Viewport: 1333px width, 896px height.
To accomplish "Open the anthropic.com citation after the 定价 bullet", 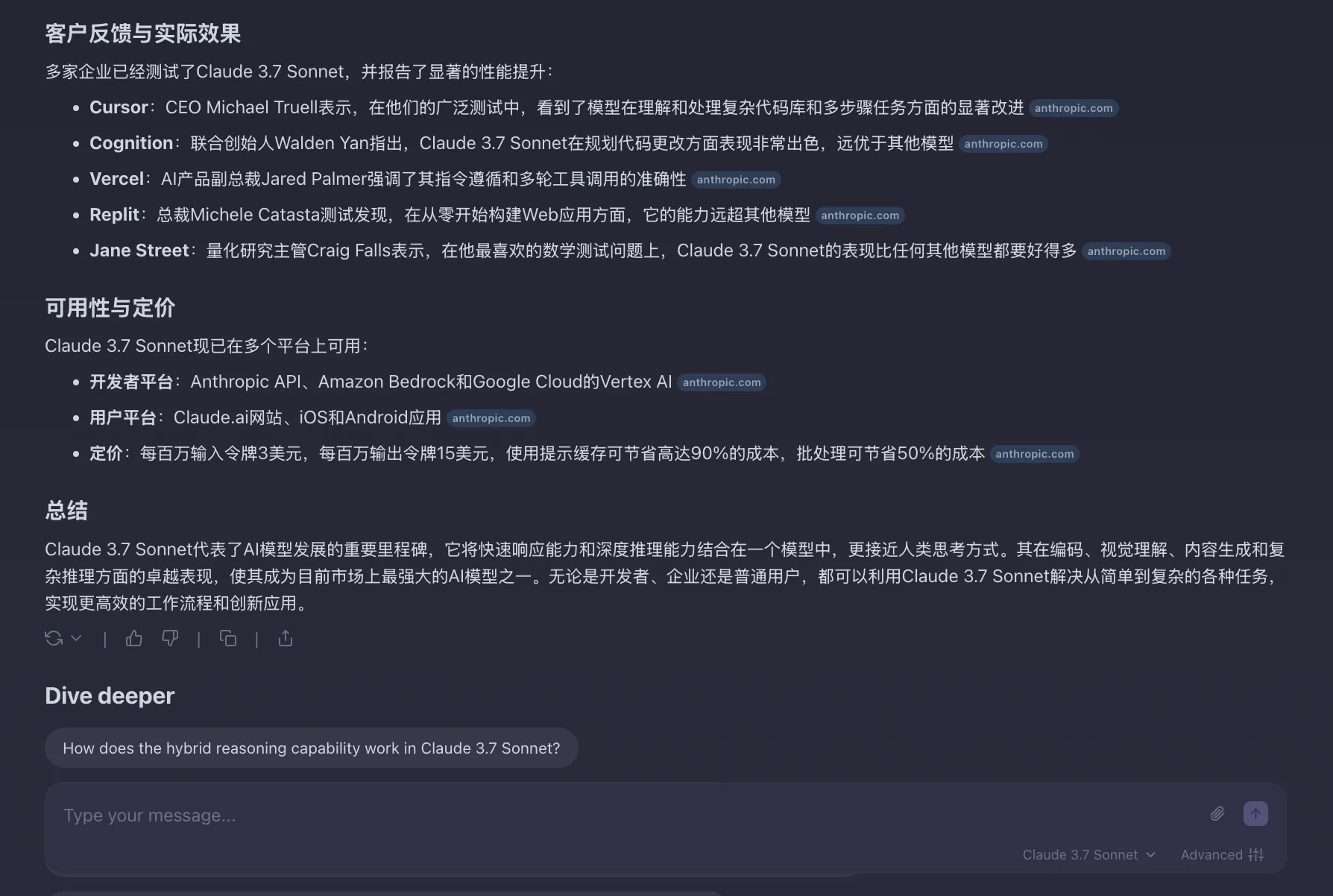I will click(1035, 454).
